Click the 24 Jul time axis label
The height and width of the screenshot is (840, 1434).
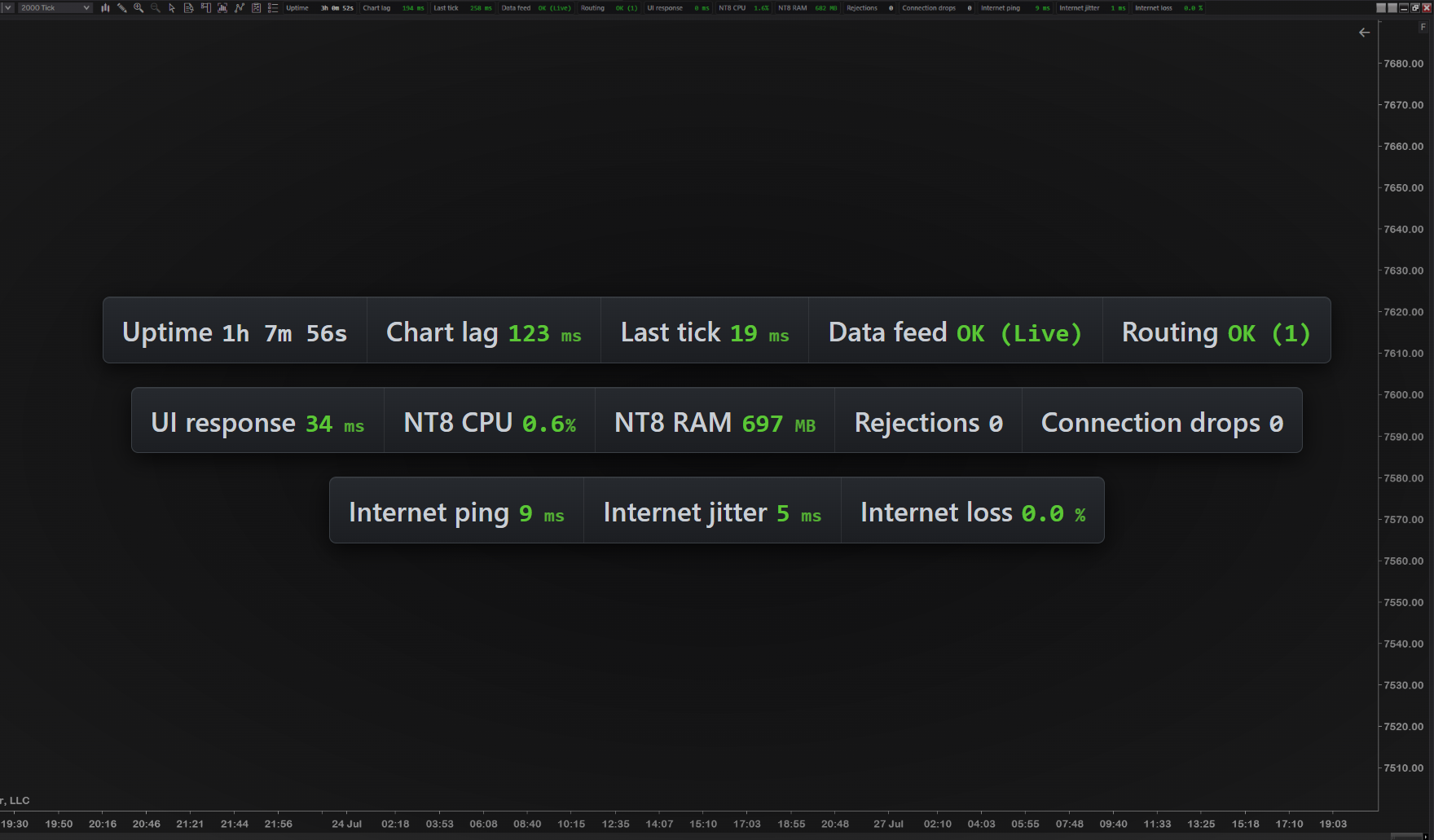coord(346,824)
